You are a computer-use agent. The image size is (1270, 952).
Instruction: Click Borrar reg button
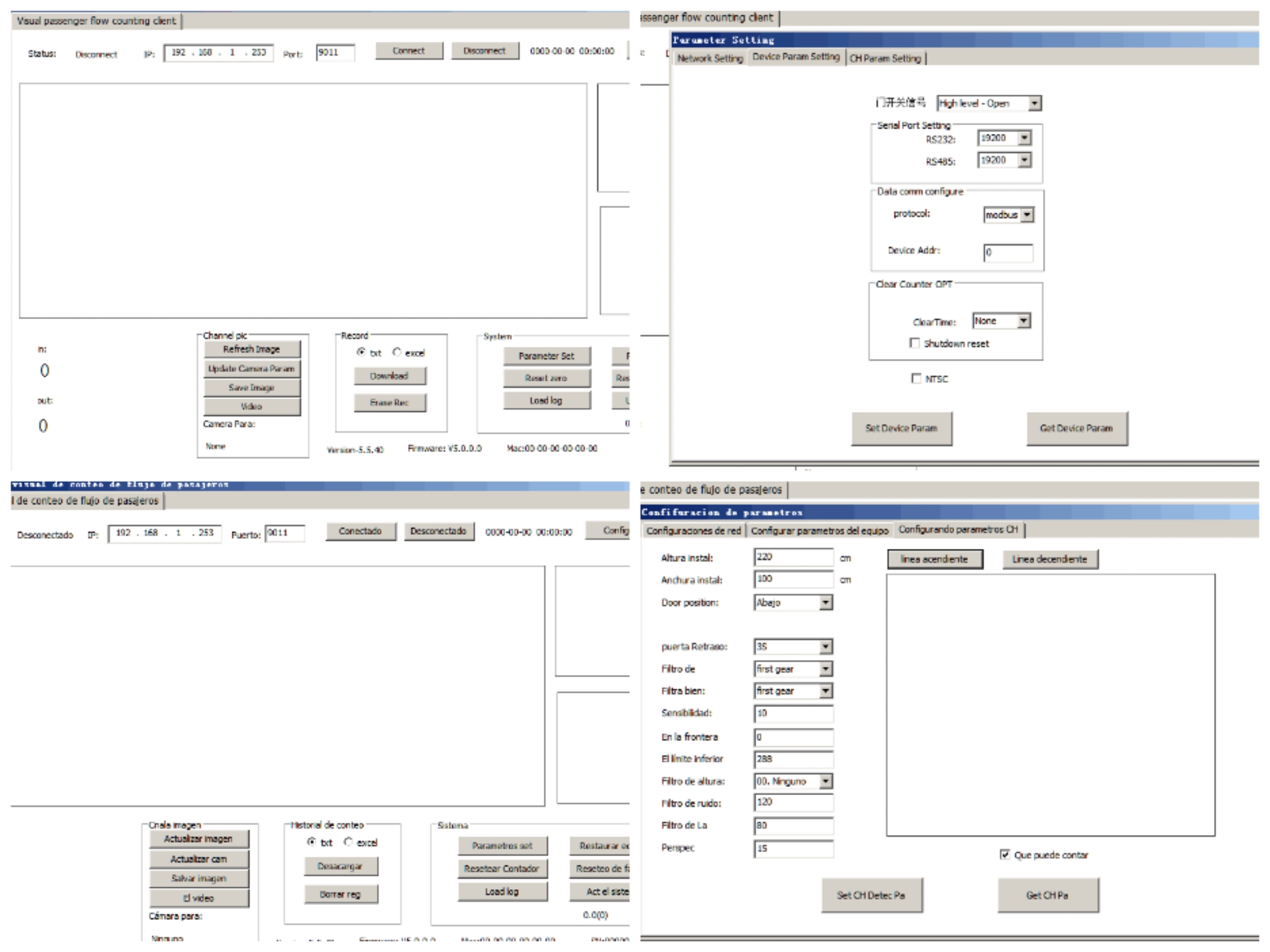tap(341, 894)
